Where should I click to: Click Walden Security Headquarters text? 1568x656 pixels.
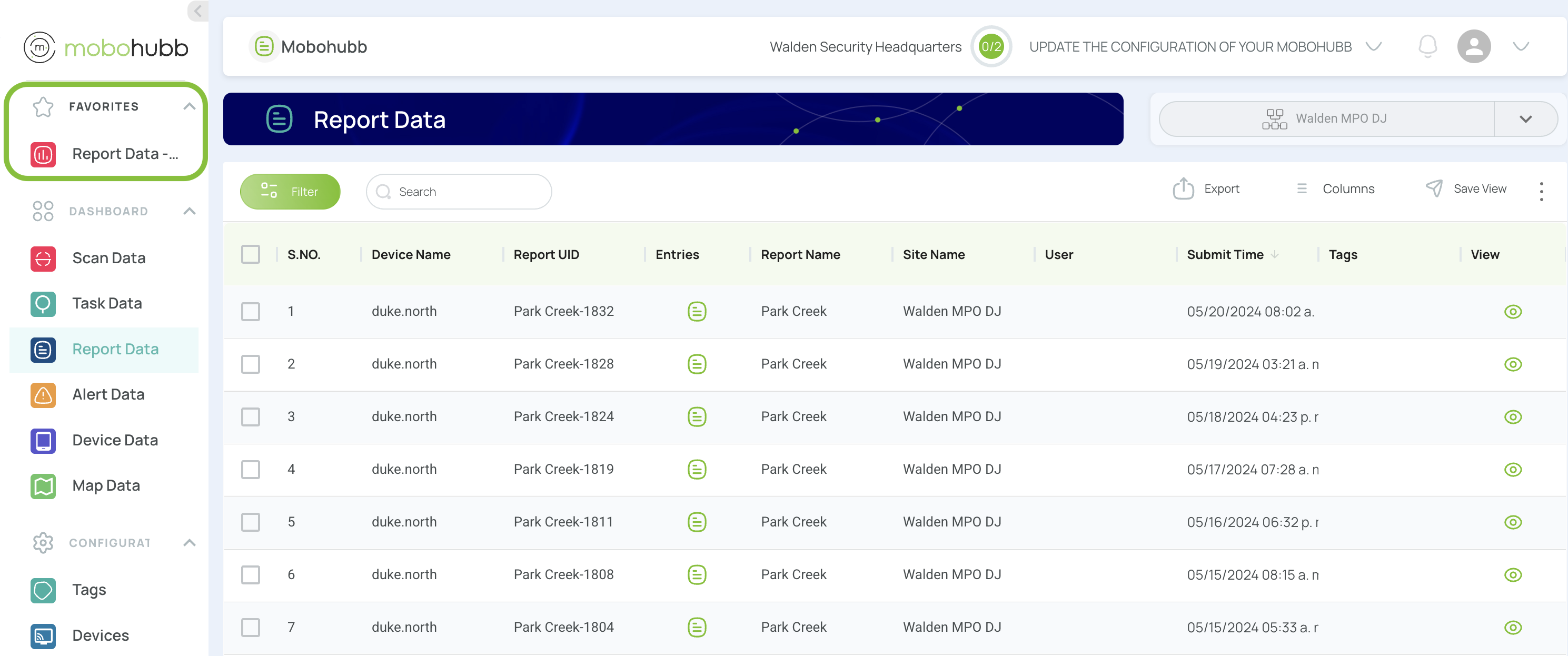pyautogui.click(x=865, y=47)
